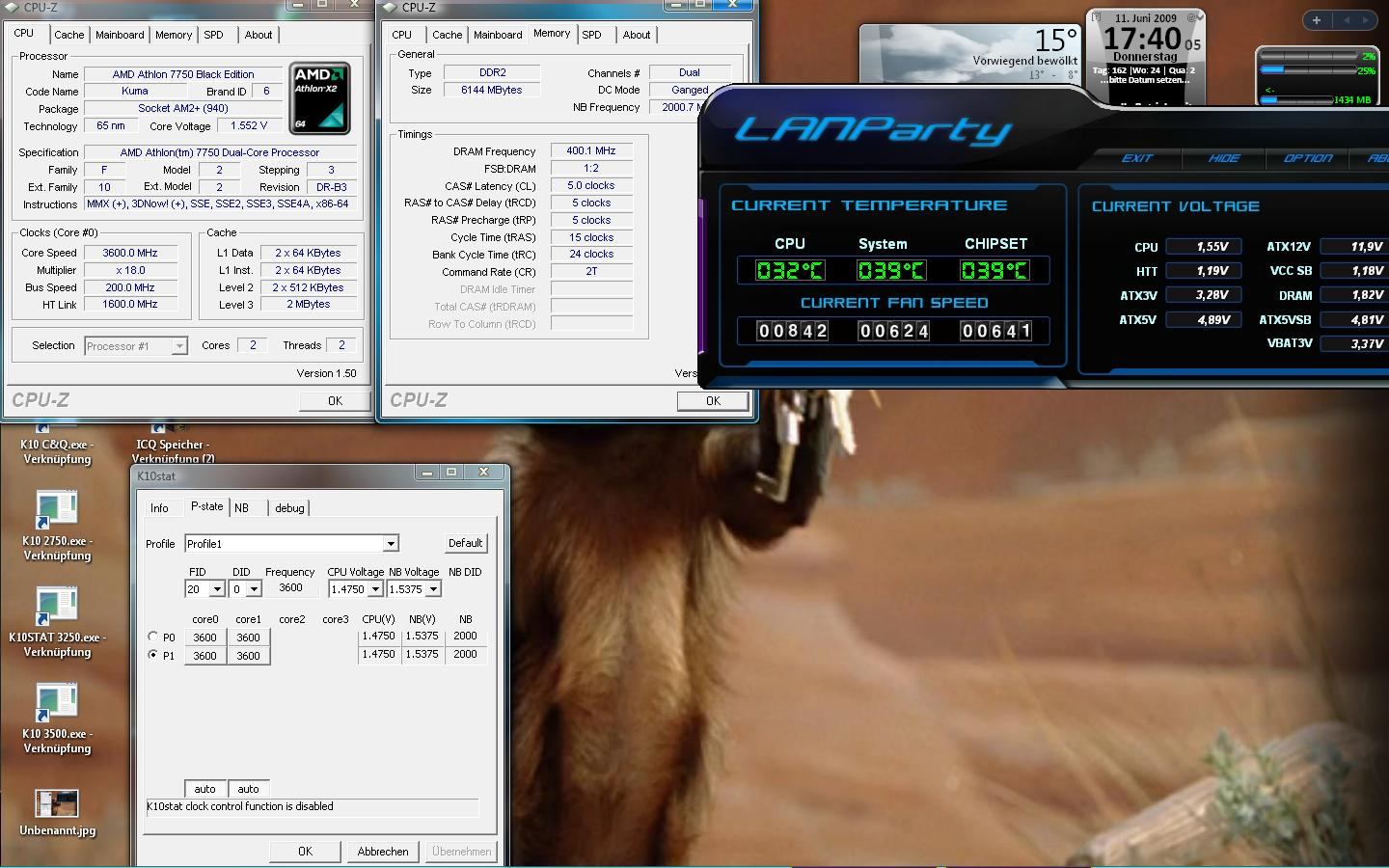Switch to Cache tab in left CPU-Z window

(x=68, y=35)
